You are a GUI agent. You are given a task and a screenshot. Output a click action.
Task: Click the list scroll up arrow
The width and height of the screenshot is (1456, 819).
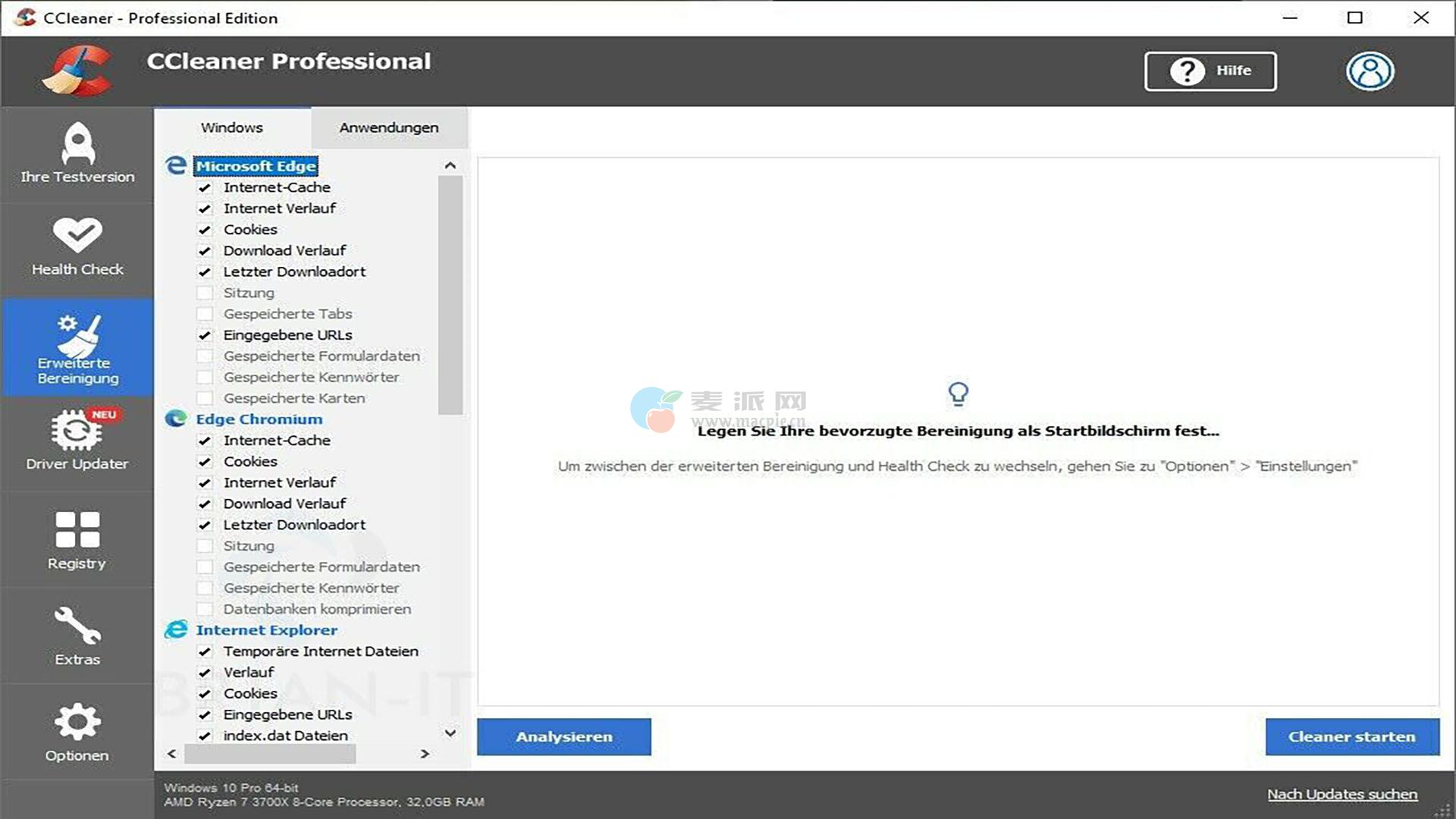(x=450, y=165)
